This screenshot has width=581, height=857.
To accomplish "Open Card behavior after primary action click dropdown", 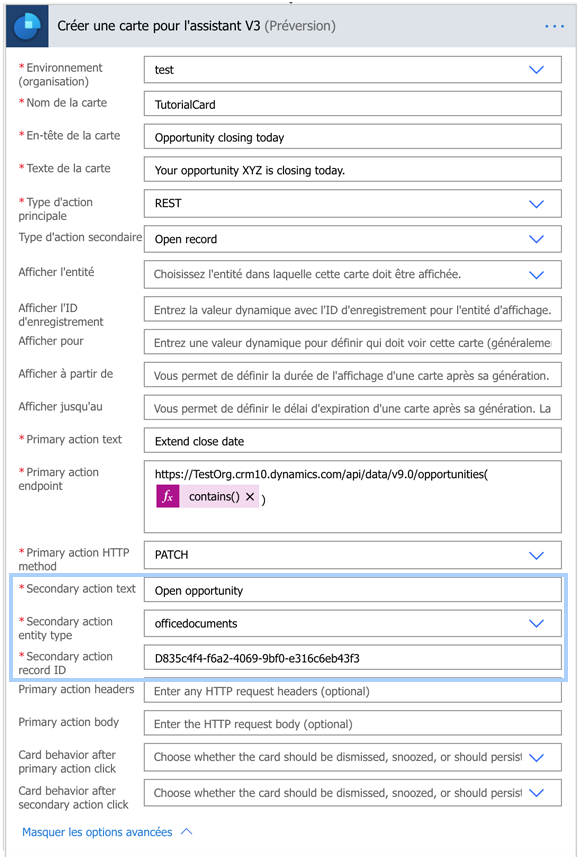I will pyautogui.click(x=536, y=758).
